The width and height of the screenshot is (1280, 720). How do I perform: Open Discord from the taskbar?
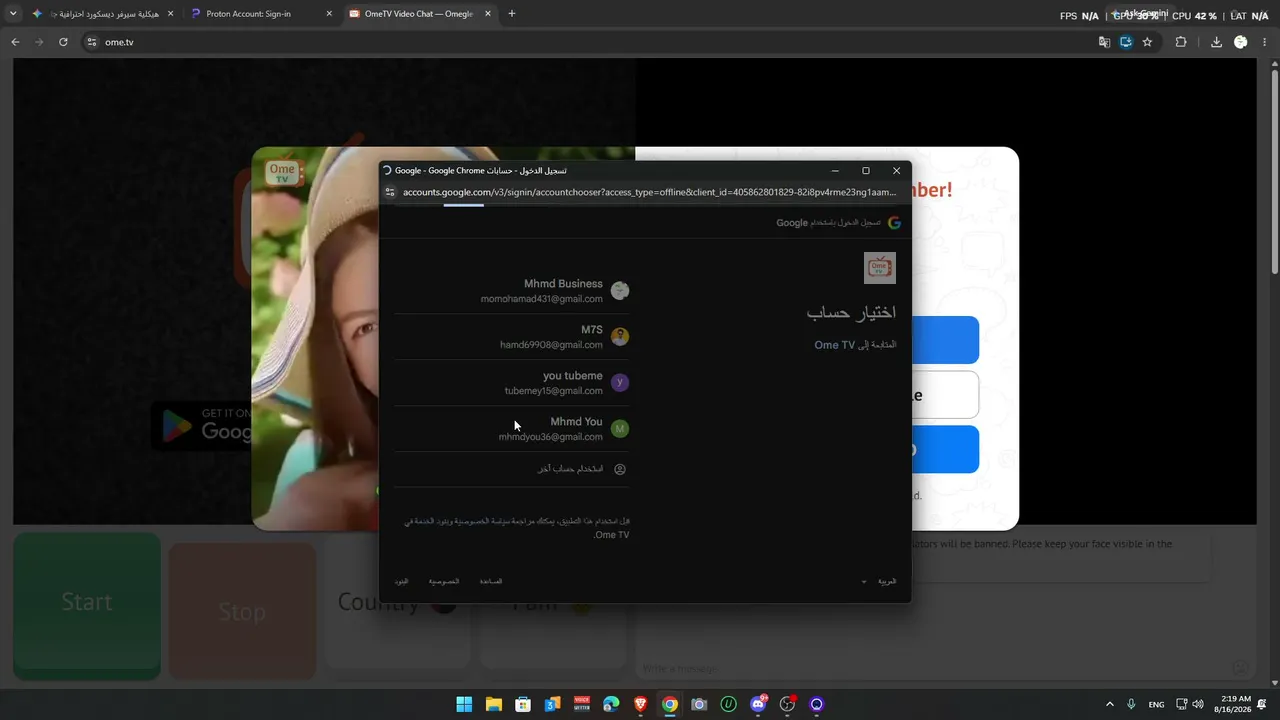coord(758,704)
